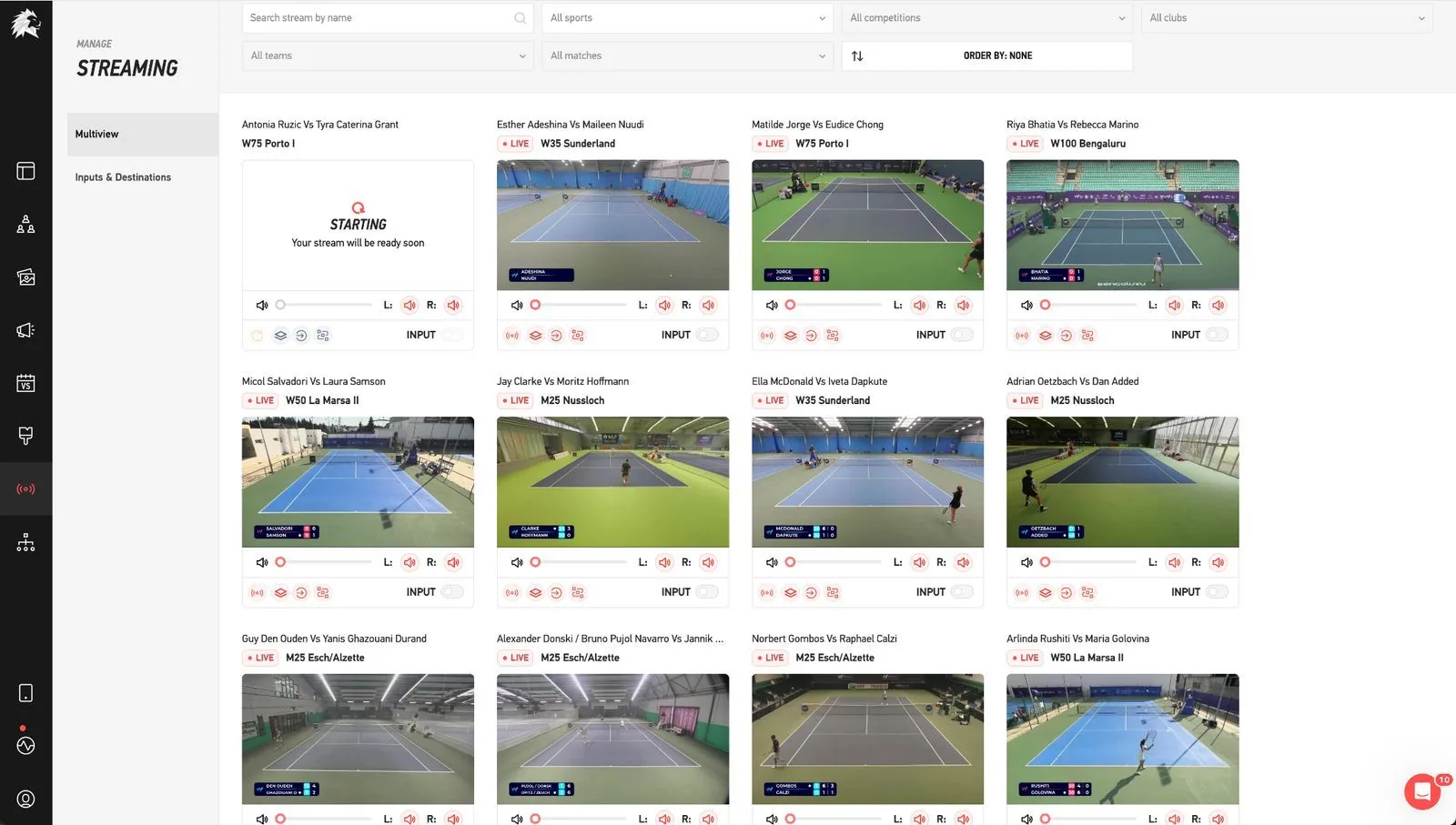
Task: Open the chat support bubble
Action: click(x=1422, y=791)
